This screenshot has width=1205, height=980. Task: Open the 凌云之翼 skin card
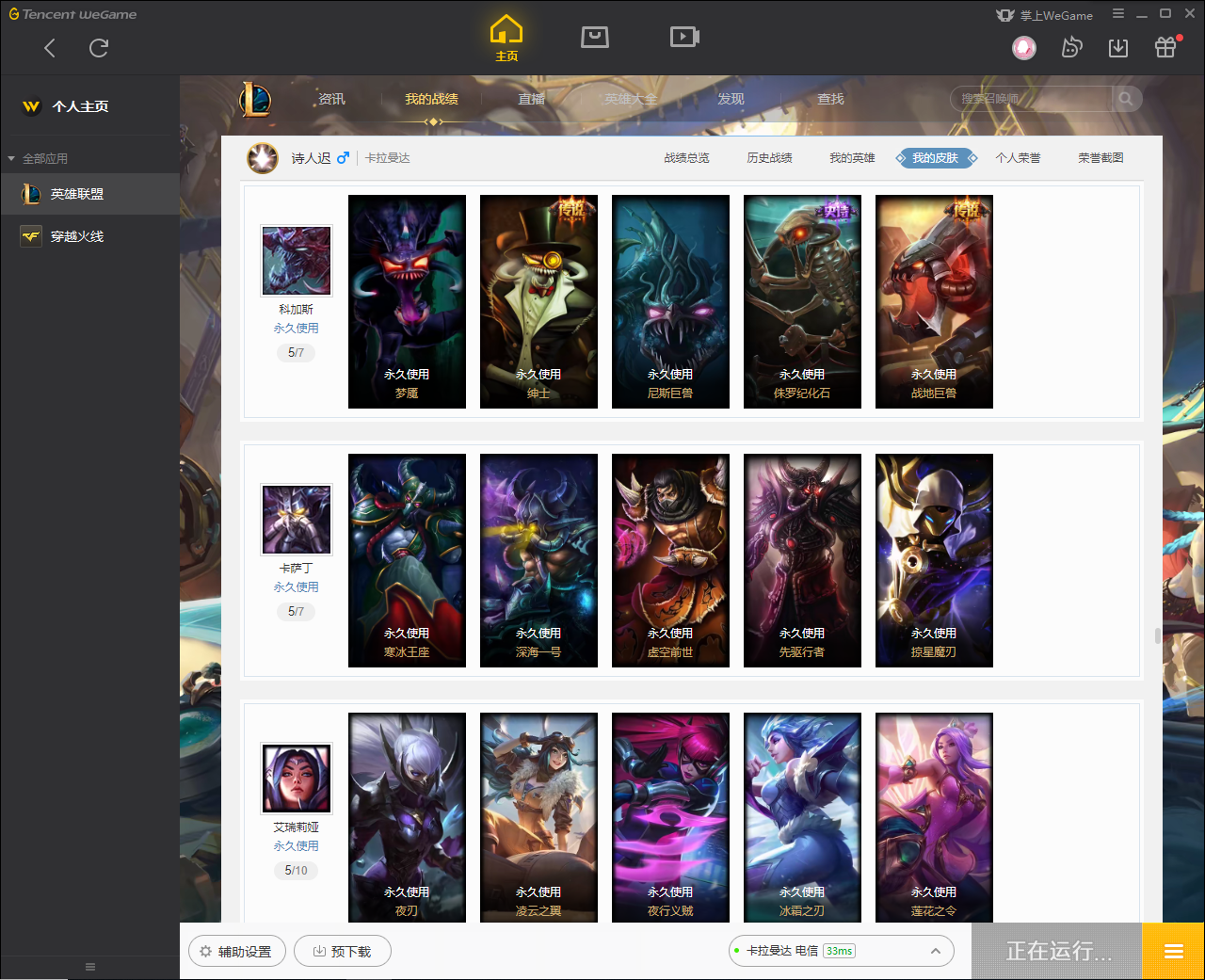[x=538, y=817]
